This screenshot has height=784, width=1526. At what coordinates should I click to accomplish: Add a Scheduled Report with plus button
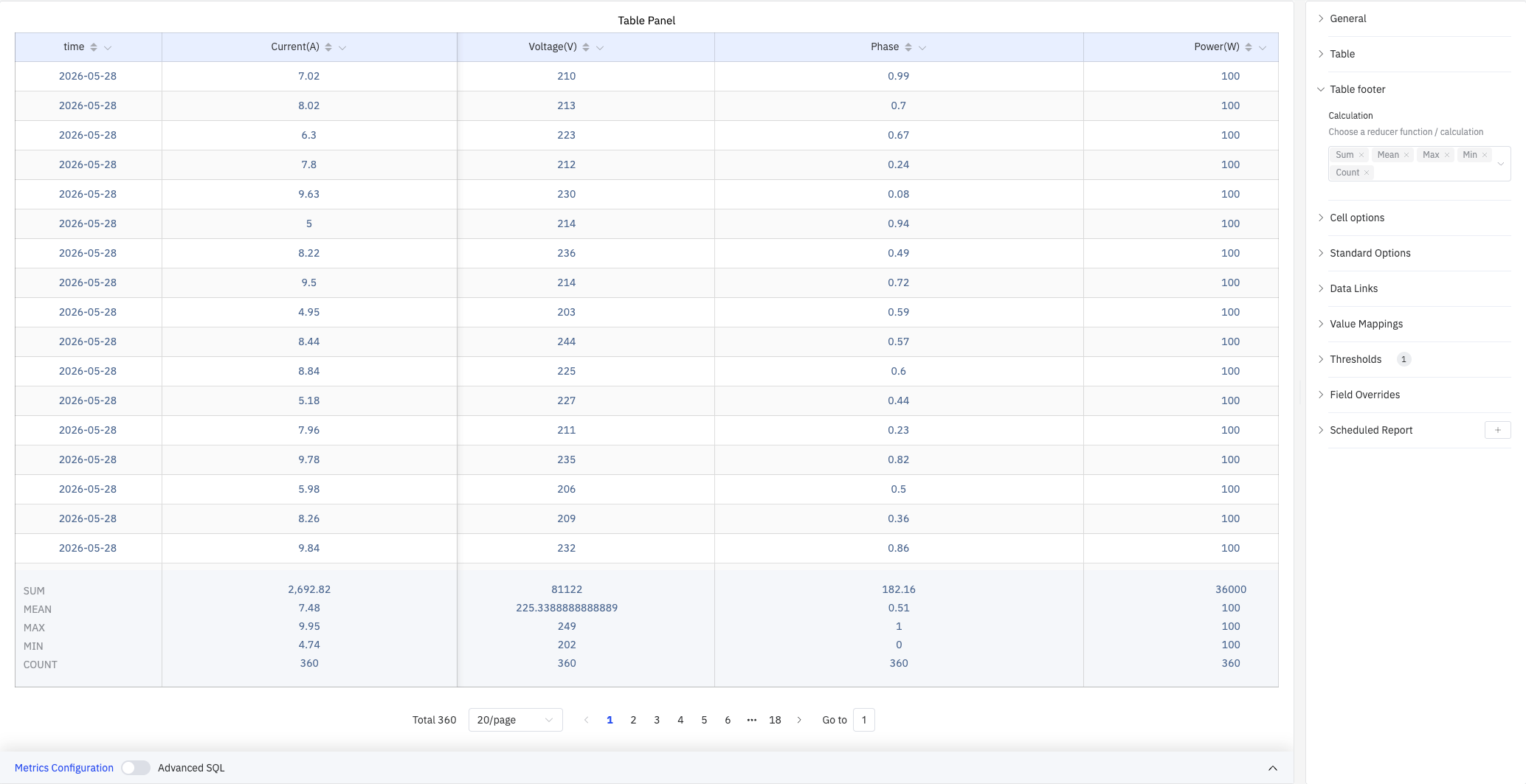[1498, 430]
